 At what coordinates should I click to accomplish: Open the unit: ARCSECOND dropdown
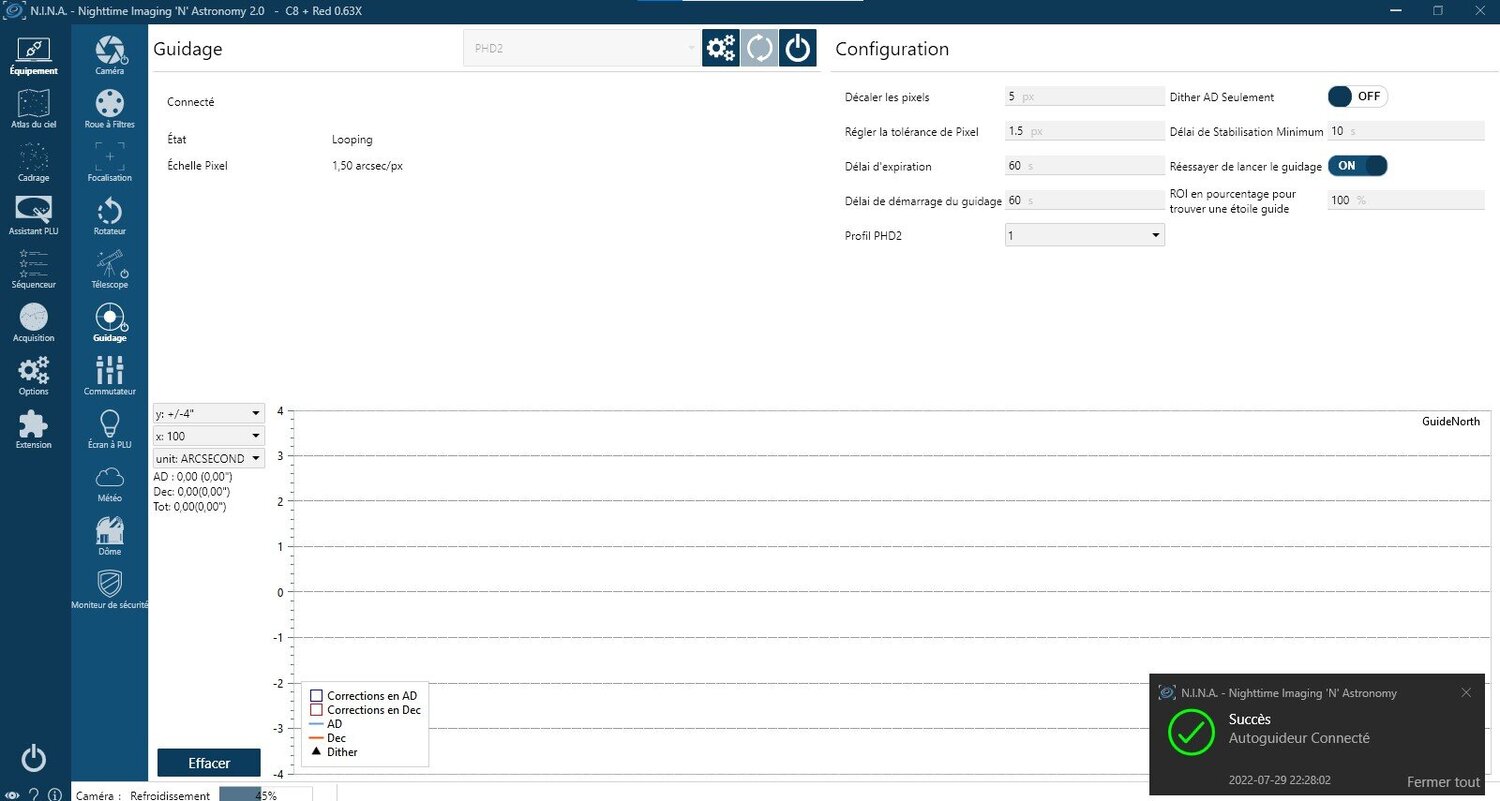pos(208,458)
